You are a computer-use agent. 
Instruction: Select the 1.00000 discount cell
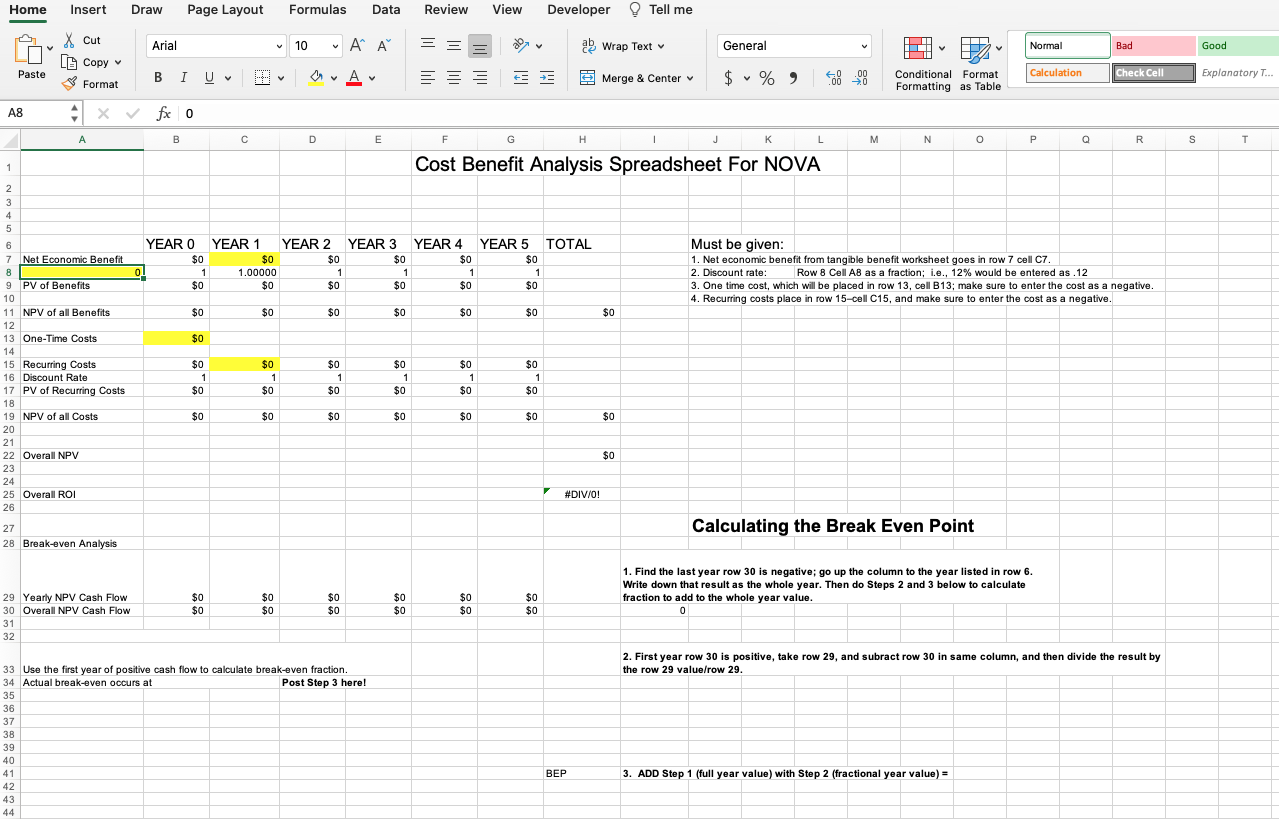(244, 272)
